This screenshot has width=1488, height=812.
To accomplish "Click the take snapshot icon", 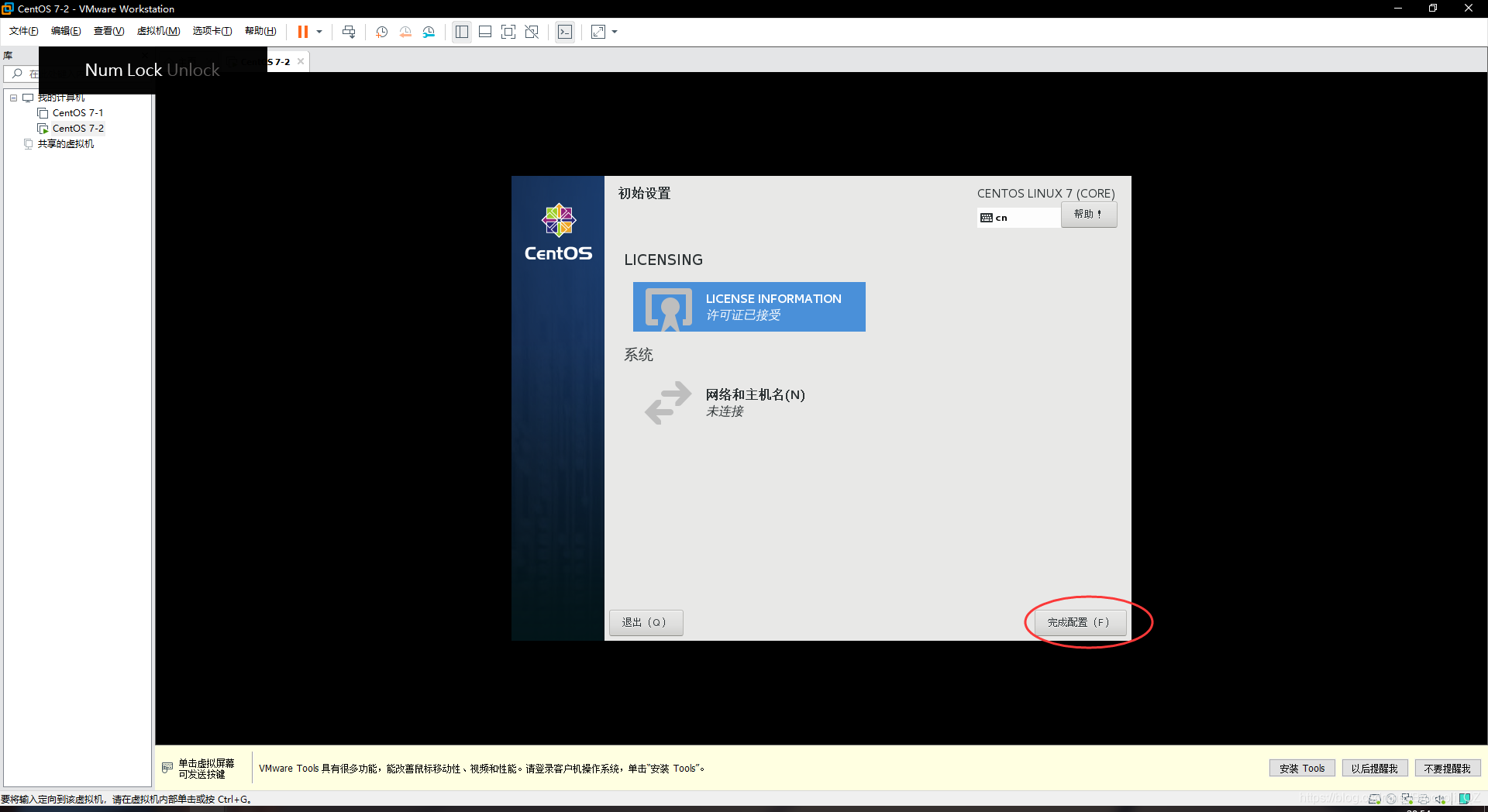I will pyautogui.click(x=382, y=32).
